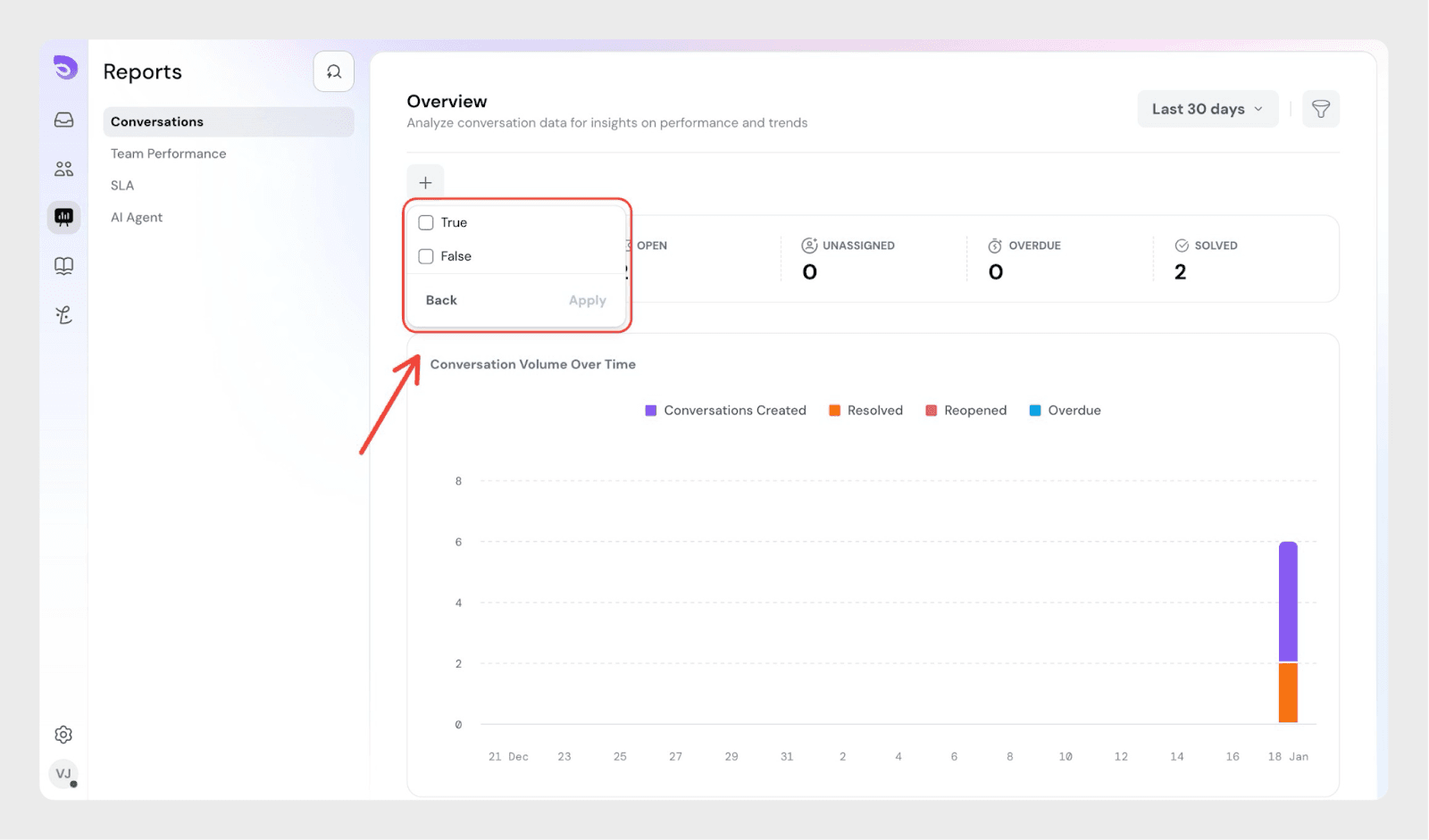Click the filter funnel icon
This screenshot has height=840, width=1429.
(x=1320, y=109)
